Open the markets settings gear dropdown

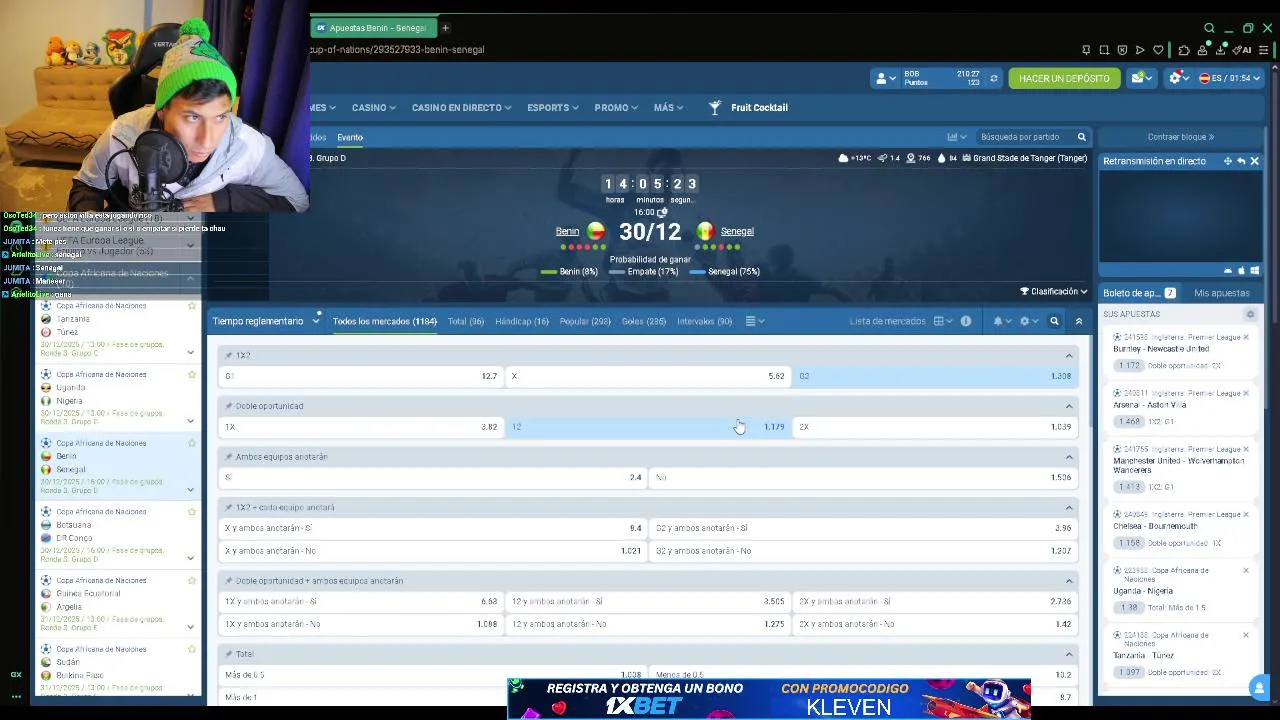1028,321
